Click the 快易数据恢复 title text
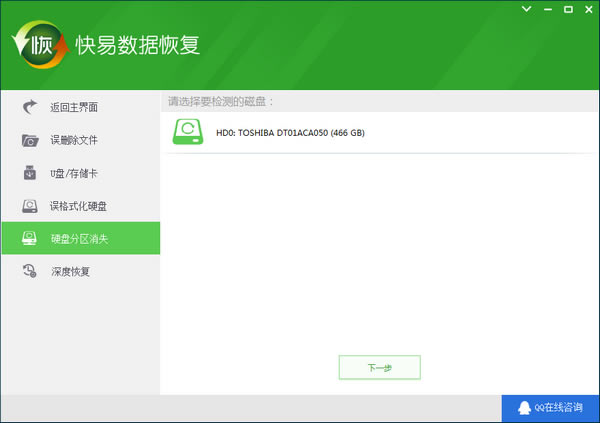This screenshot has width=600, height=423. tap(138, 45)
